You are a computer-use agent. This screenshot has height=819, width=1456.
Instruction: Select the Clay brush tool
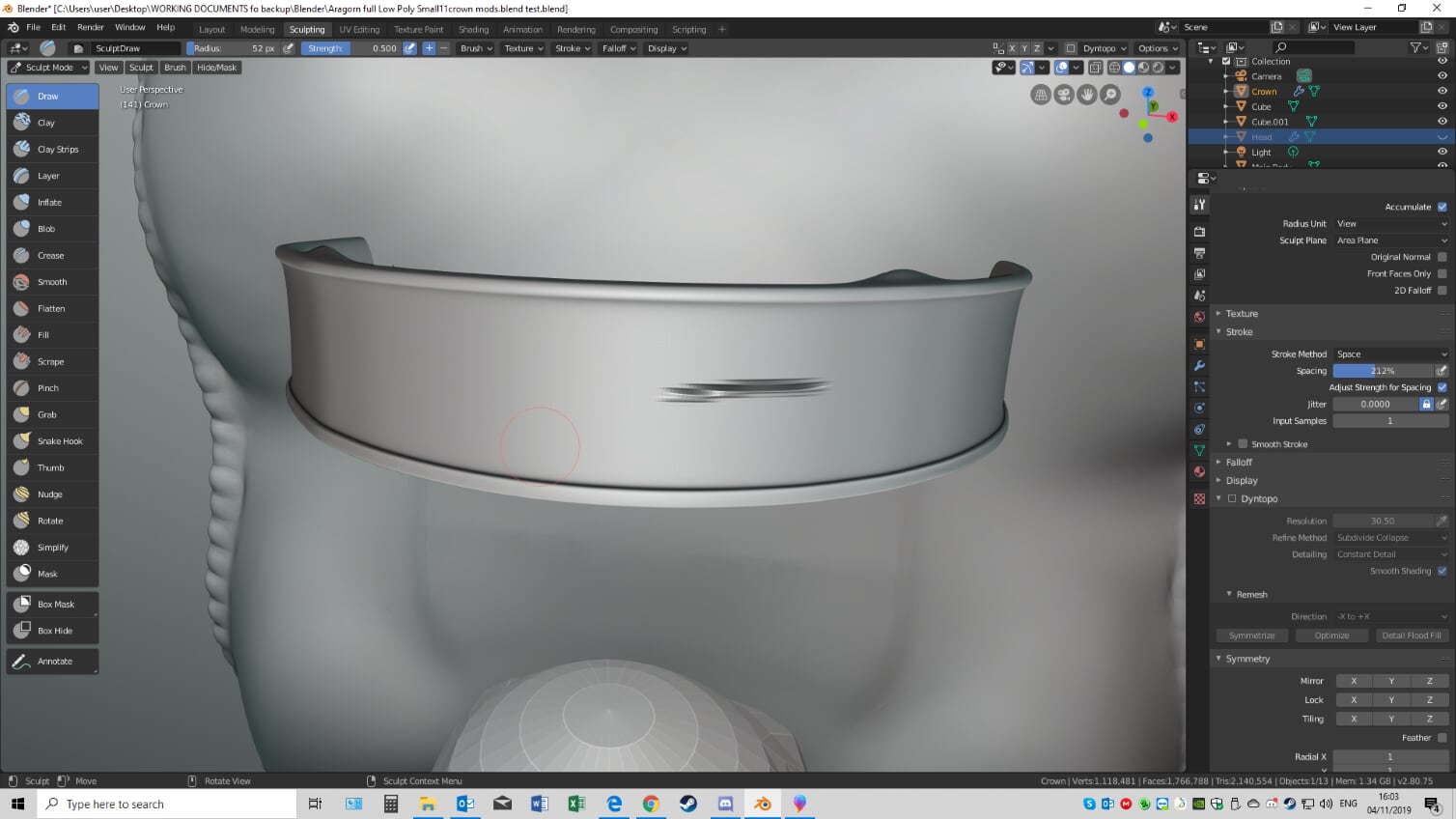52,123
